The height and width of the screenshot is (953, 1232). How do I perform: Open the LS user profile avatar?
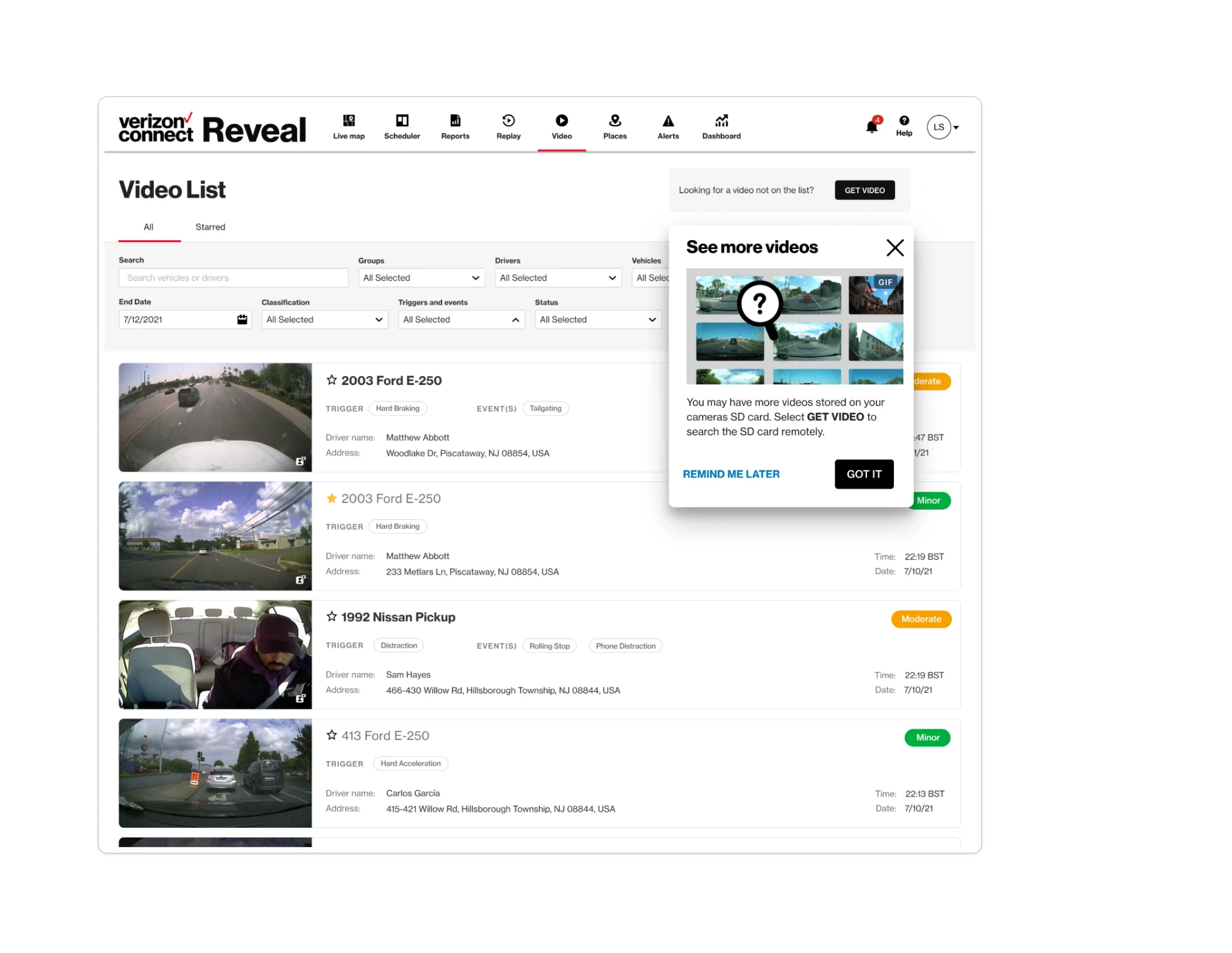coord(939,127)
